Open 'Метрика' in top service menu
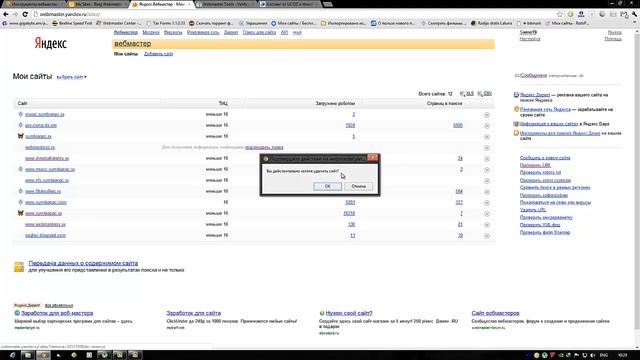 pyautogui.click(x=151, y=32)
